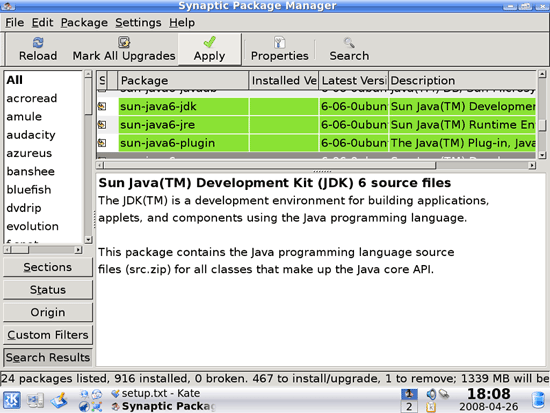Click the Origin filter button
Image resolution: width=550 pixels, height=413 pixels.
(x=48, y=312)
